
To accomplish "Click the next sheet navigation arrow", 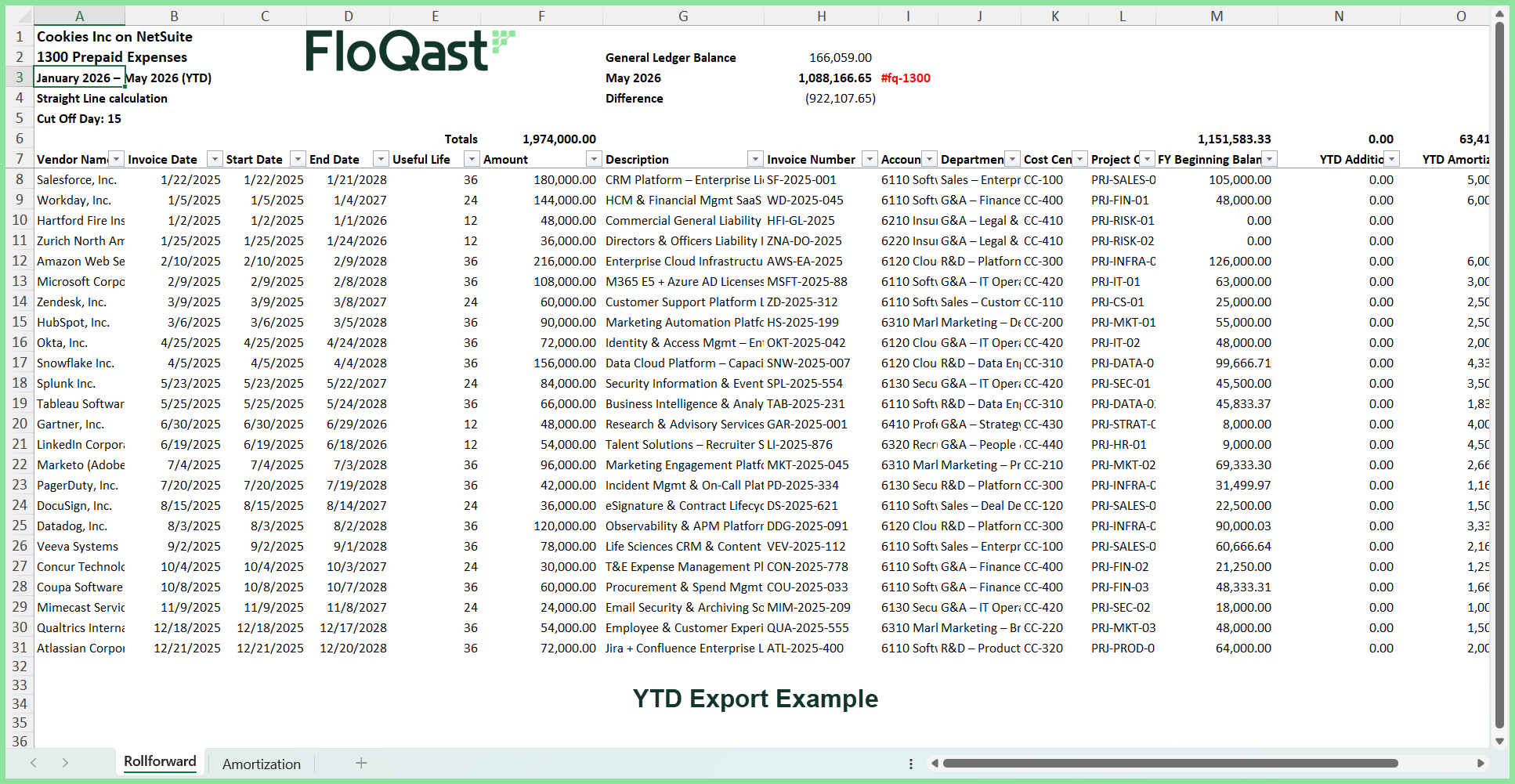I will [65, 763].
